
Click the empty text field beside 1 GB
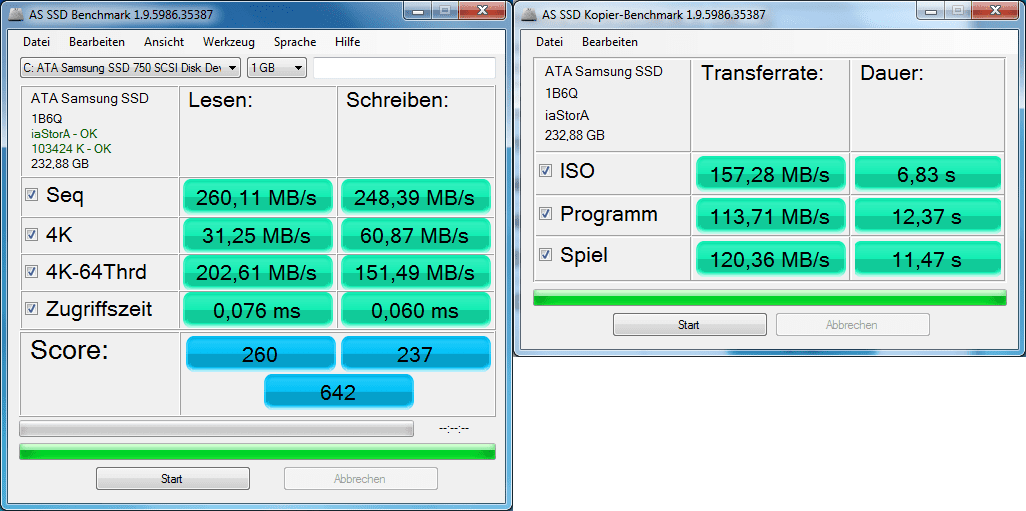point(404,67)
